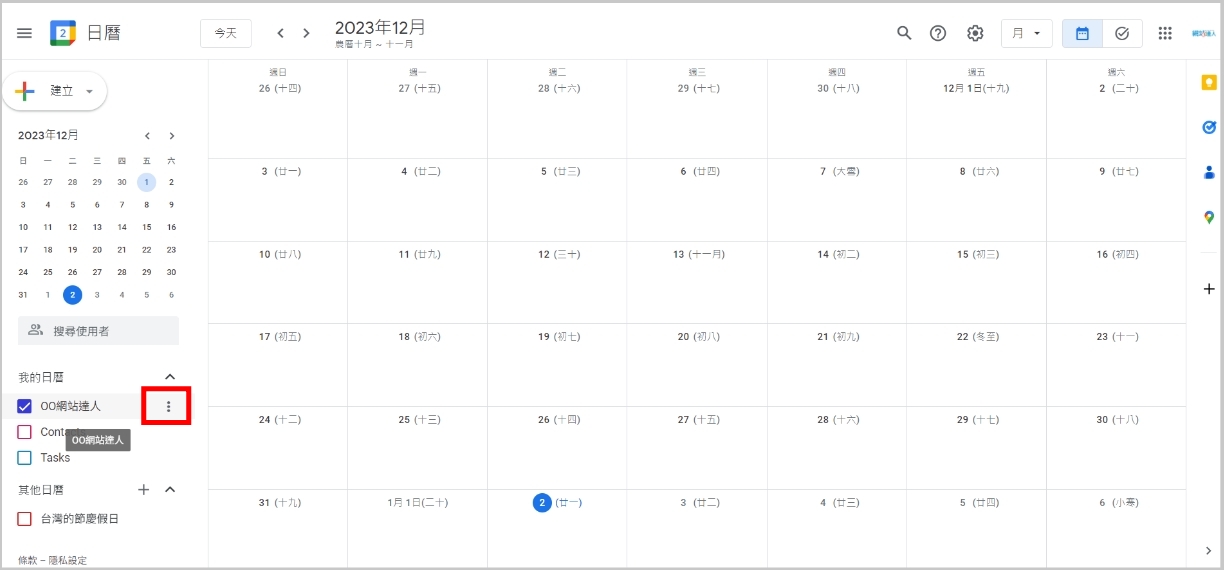This screenshot has height=570, width=1224.
Task: Click the 搜尋使用者 input field
Action: pyautogui.click(x=98, y=330)
